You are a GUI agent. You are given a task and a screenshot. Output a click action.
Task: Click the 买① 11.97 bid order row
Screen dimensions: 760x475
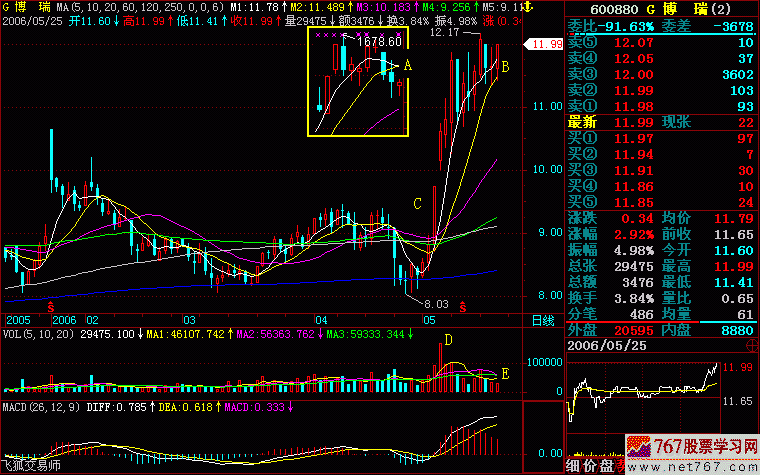661,136
